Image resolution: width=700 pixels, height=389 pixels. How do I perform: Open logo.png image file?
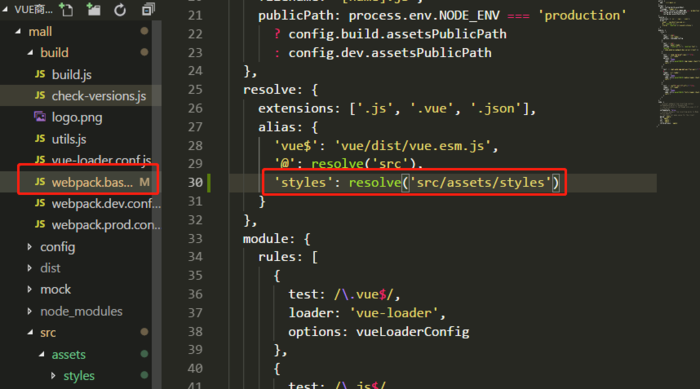(77, 117)
